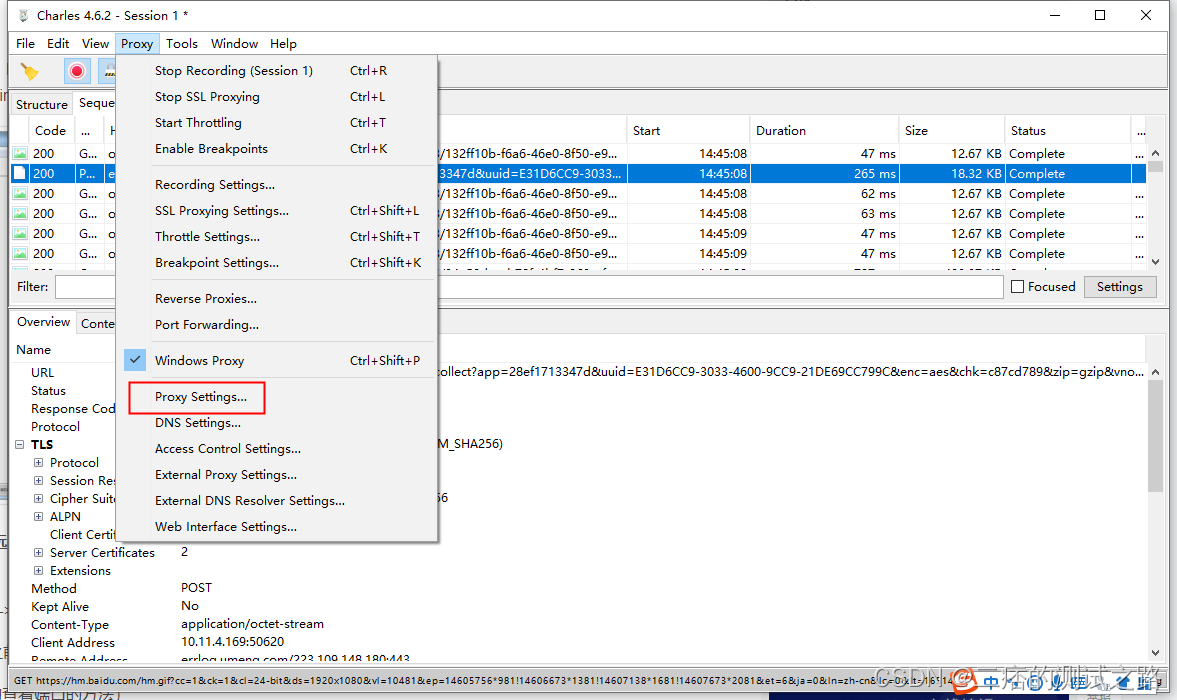Image resolution: width=1177 pixels, height=700 pixels.
Task: Expand the ALPN tree node
Action: point(38,517)
